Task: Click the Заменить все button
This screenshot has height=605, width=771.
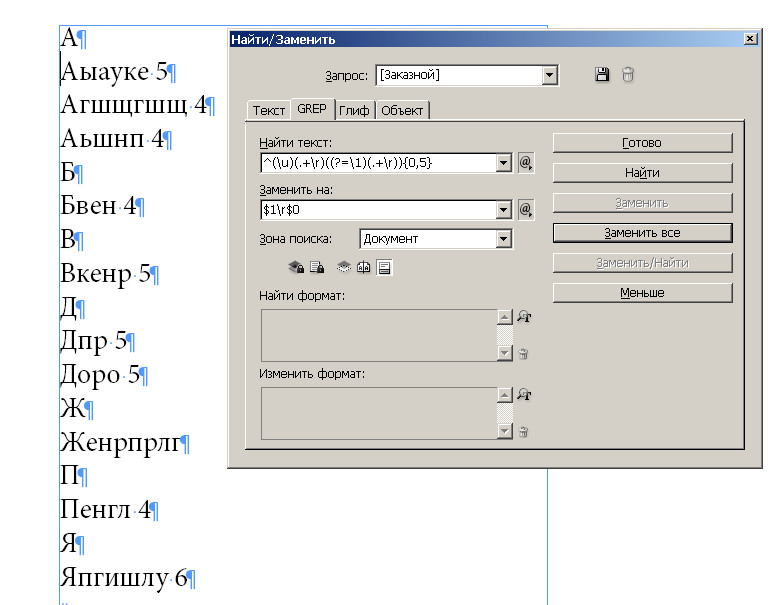Action: coord(642,233)
